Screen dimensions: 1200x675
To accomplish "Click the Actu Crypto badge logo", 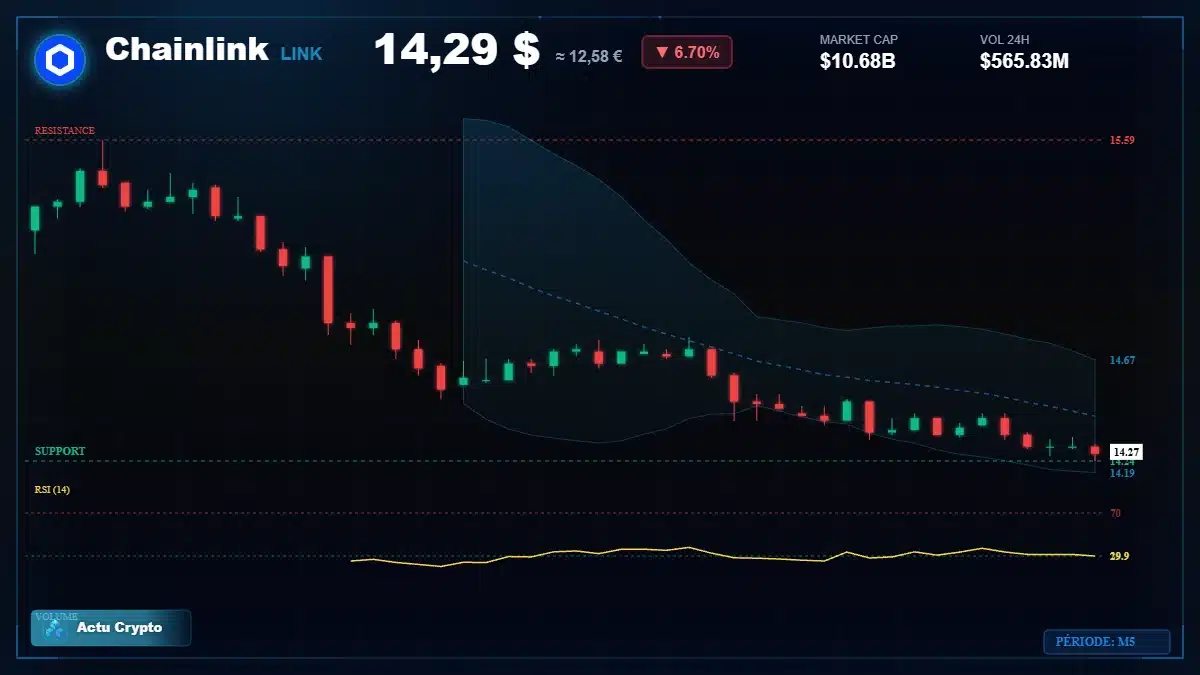I will tap(55, 628).
